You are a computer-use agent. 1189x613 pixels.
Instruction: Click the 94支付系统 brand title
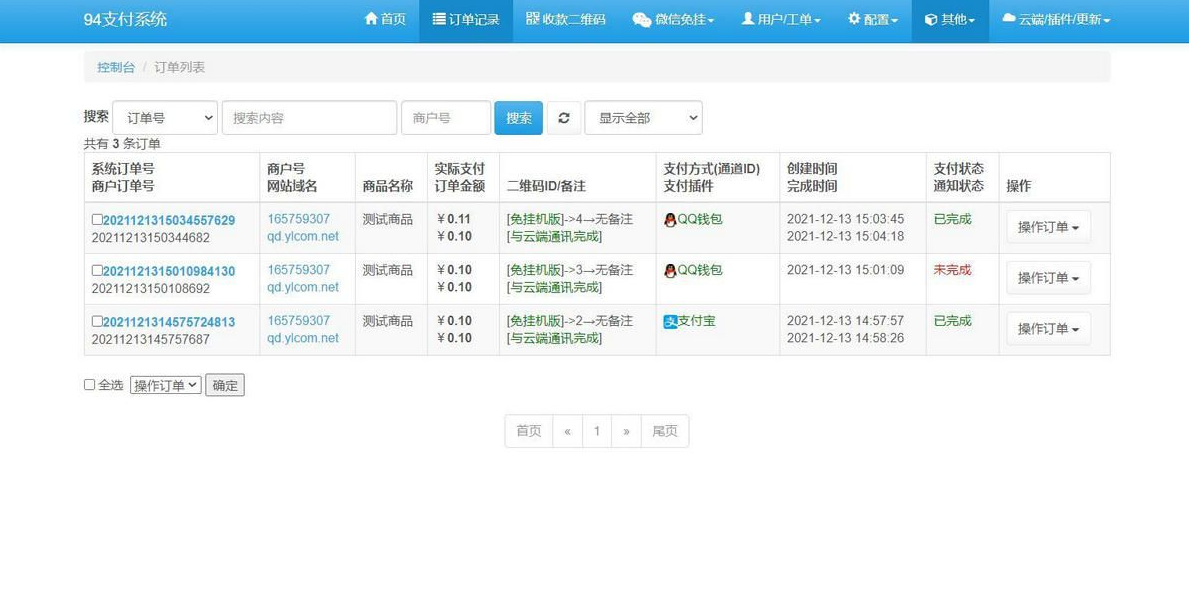(125, 20)
